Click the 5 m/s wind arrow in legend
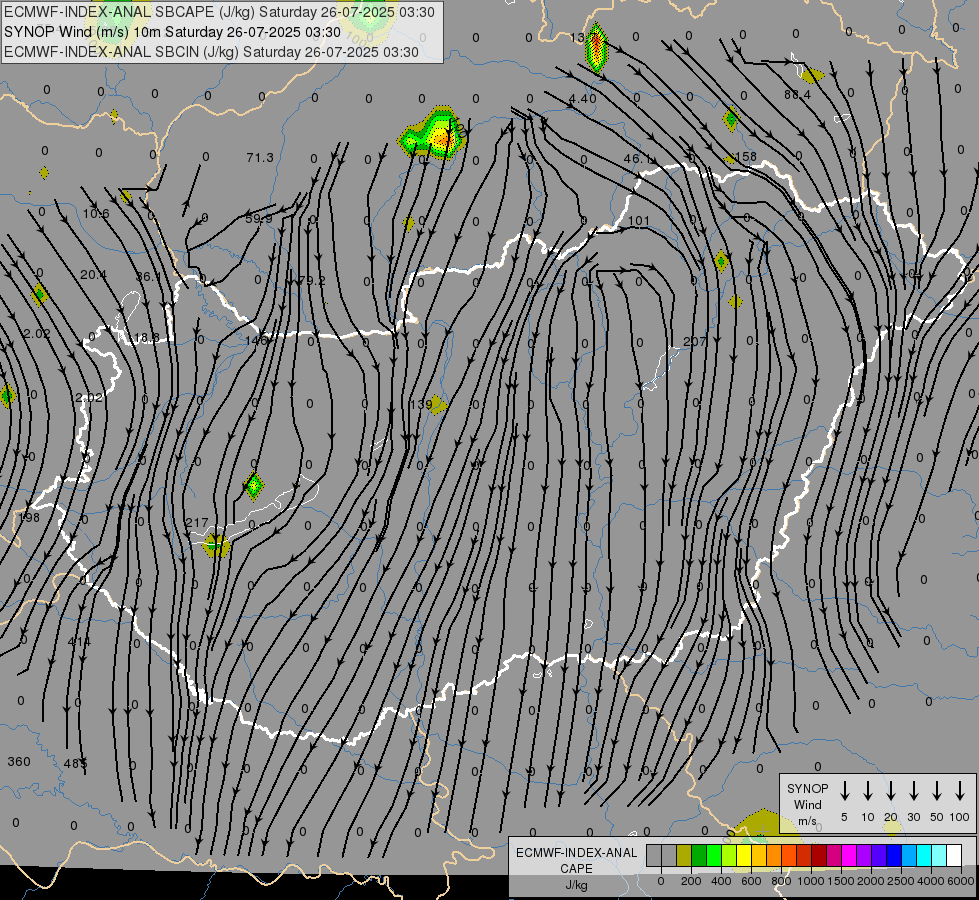 click(x=844, y=791)
